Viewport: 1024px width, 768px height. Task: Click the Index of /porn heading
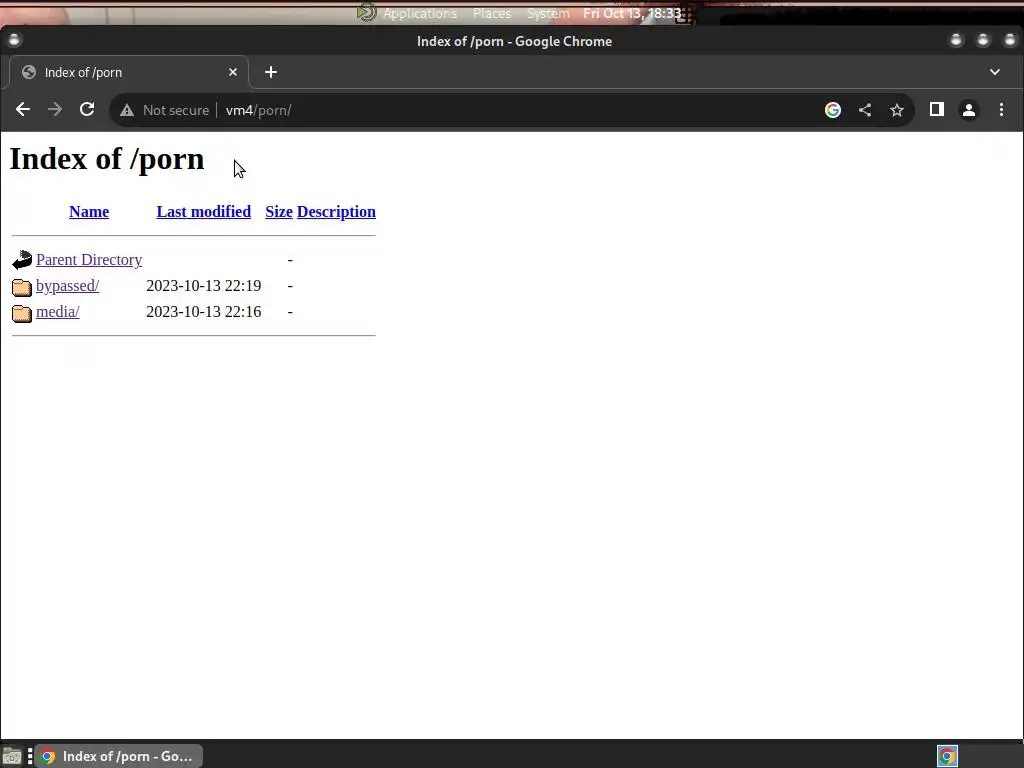(x=107, y=159)
